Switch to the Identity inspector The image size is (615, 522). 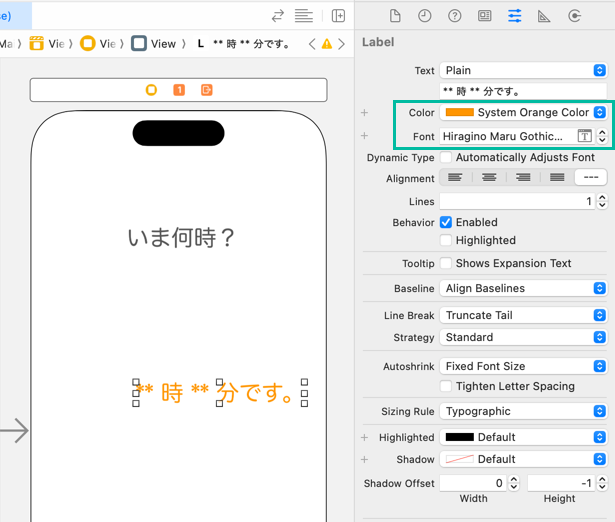pyautogui.click(x=485, y=16)
